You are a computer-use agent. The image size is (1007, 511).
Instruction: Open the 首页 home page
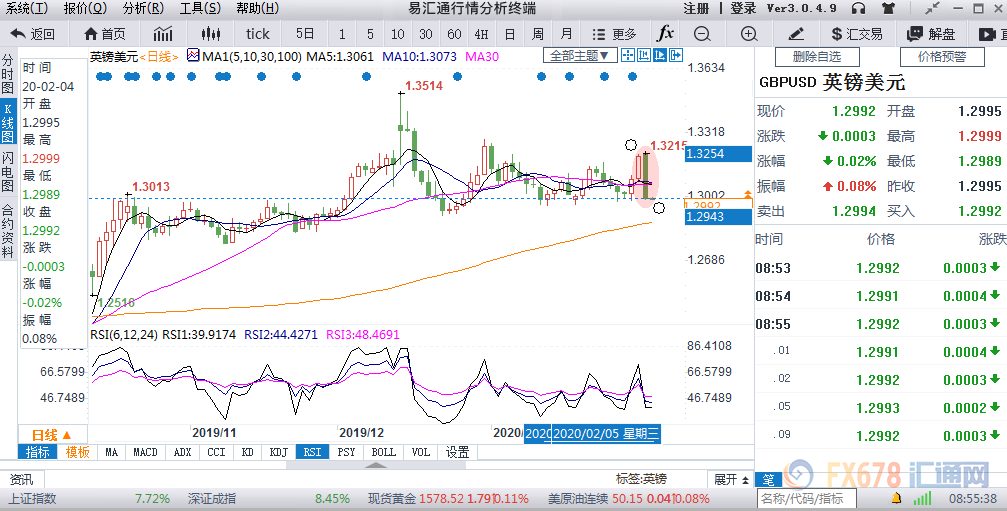[105, 34]
